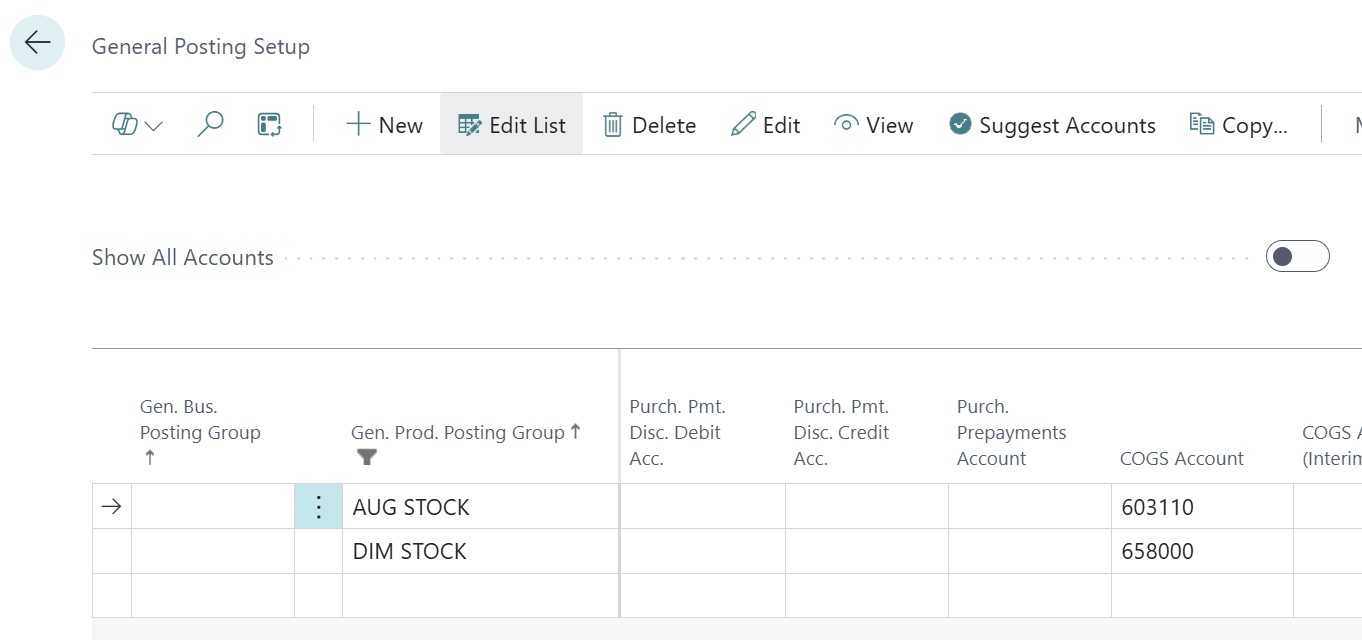Click filter icon on Gen. Prod. Posting Group
The width and height of the screenshot is (1362, 640).
click(367, 457)
